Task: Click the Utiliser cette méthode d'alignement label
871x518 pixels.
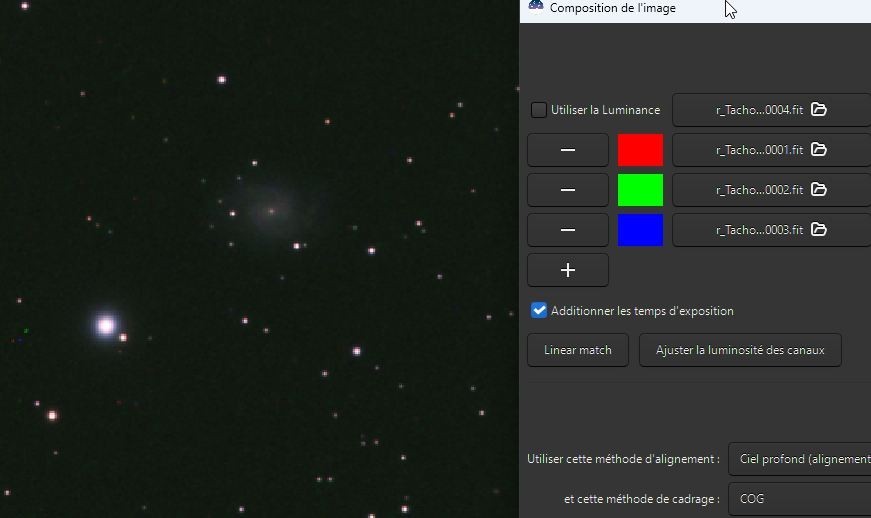Action: click(x=623, y=459)
